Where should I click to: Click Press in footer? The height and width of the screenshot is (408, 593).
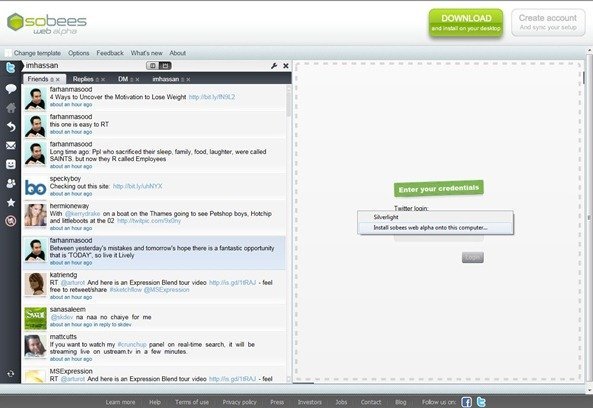277,402
